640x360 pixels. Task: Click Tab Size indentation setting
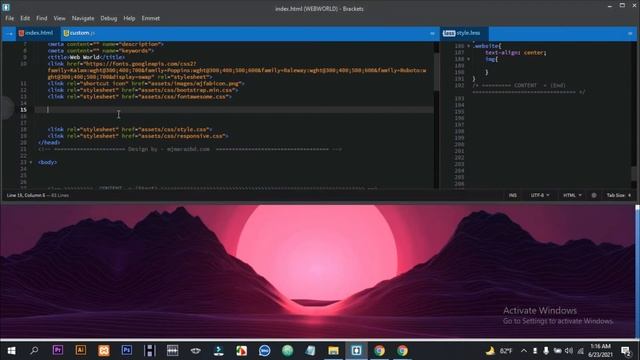(x=619, y=196)
